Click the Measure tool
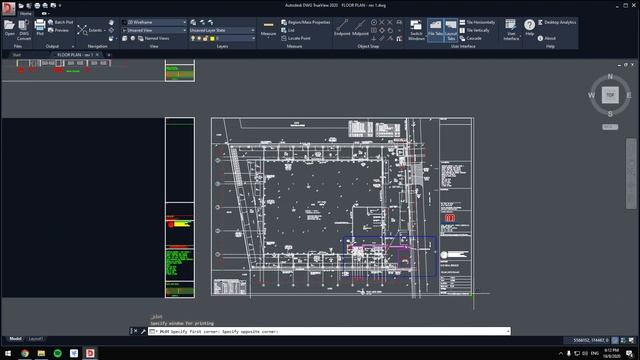Screen dimensions: 640x360 coord(268,28)
